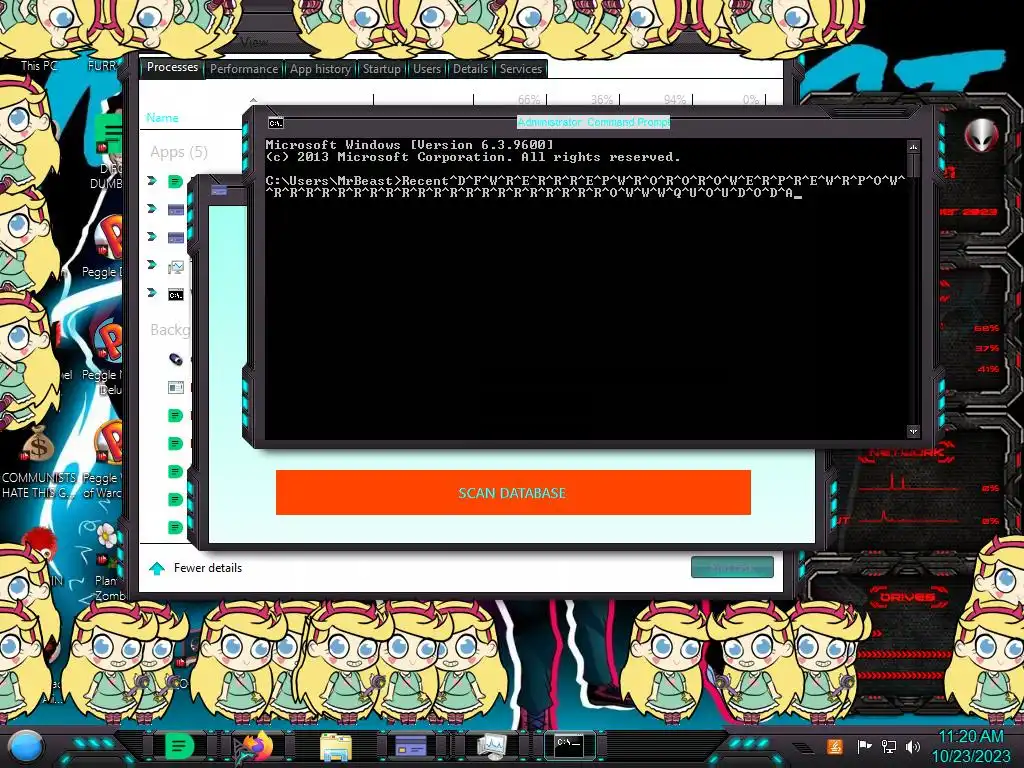Open the network icon in system tray
This screenshot has height=768, width=1024.
889,746
